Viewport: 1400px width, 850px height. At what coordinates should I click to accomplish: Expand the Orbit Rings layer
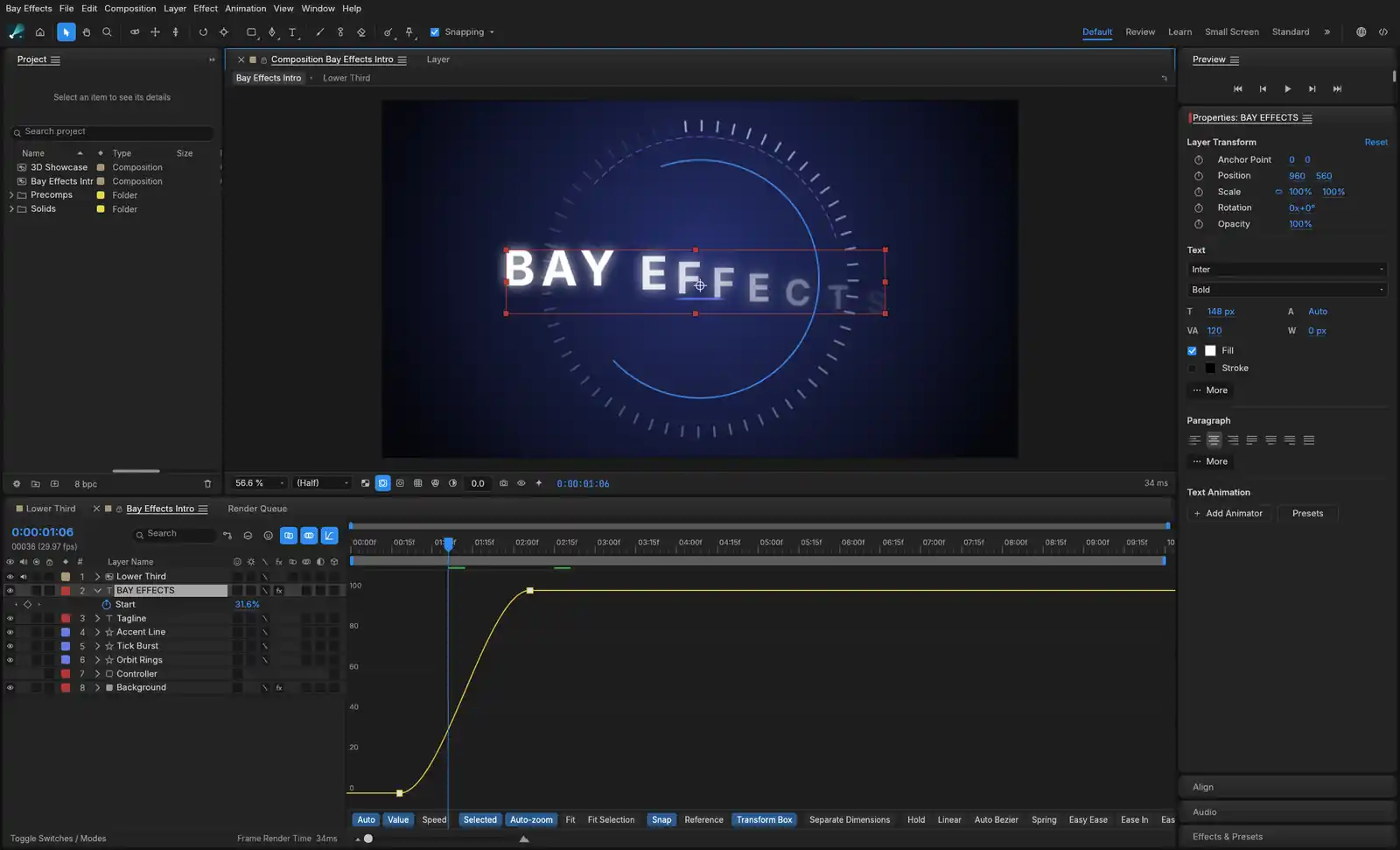[x=97, y=660]
